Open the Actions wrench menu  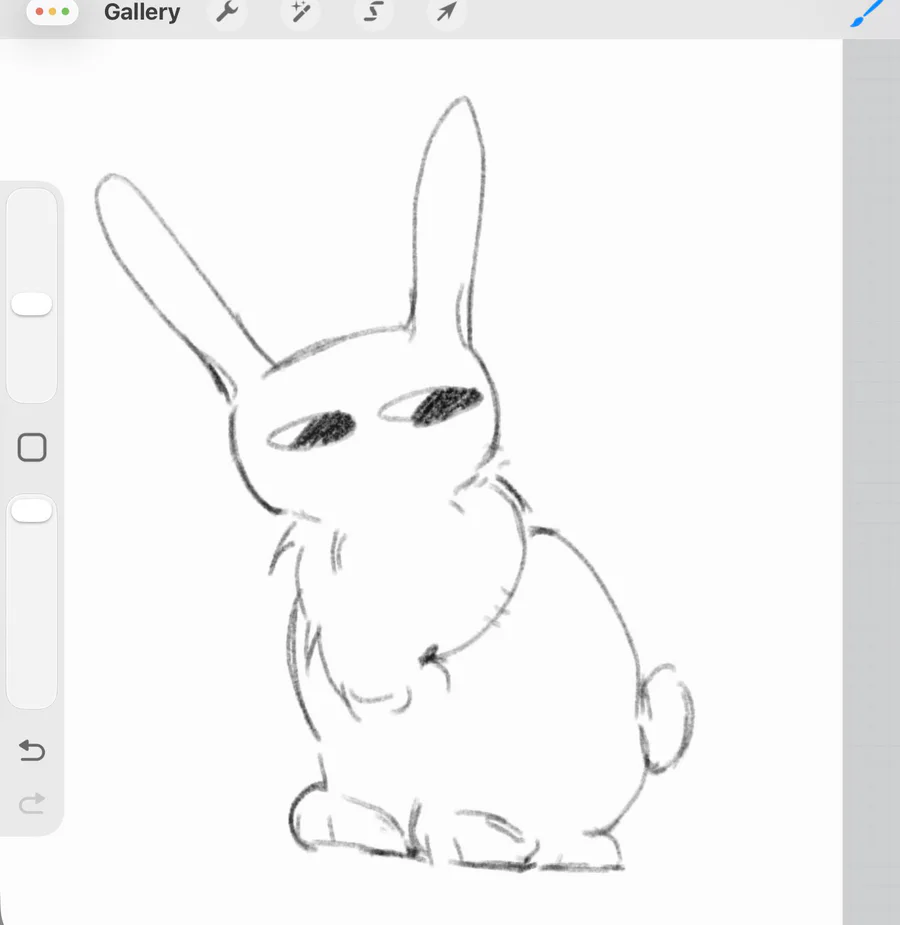(227, 11)
